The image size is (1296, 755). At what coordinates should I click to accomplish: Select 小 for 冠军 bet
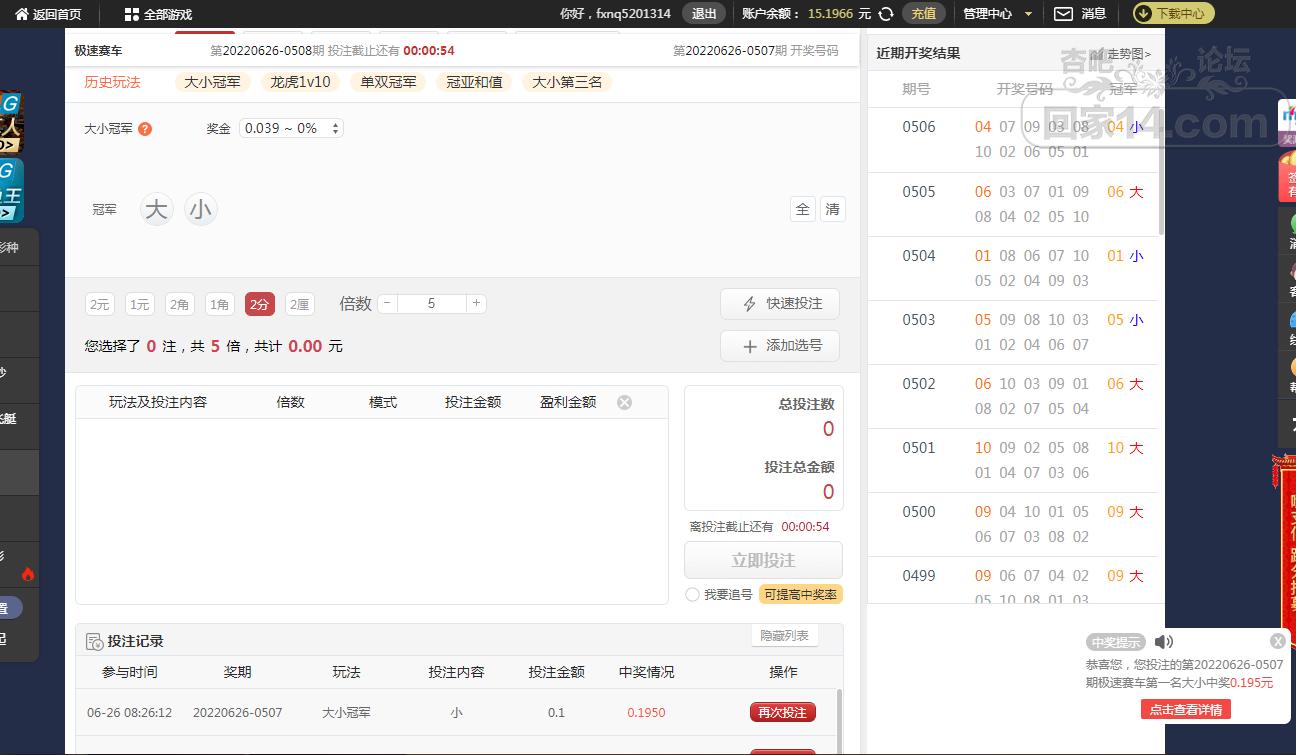tap(201, 210)
